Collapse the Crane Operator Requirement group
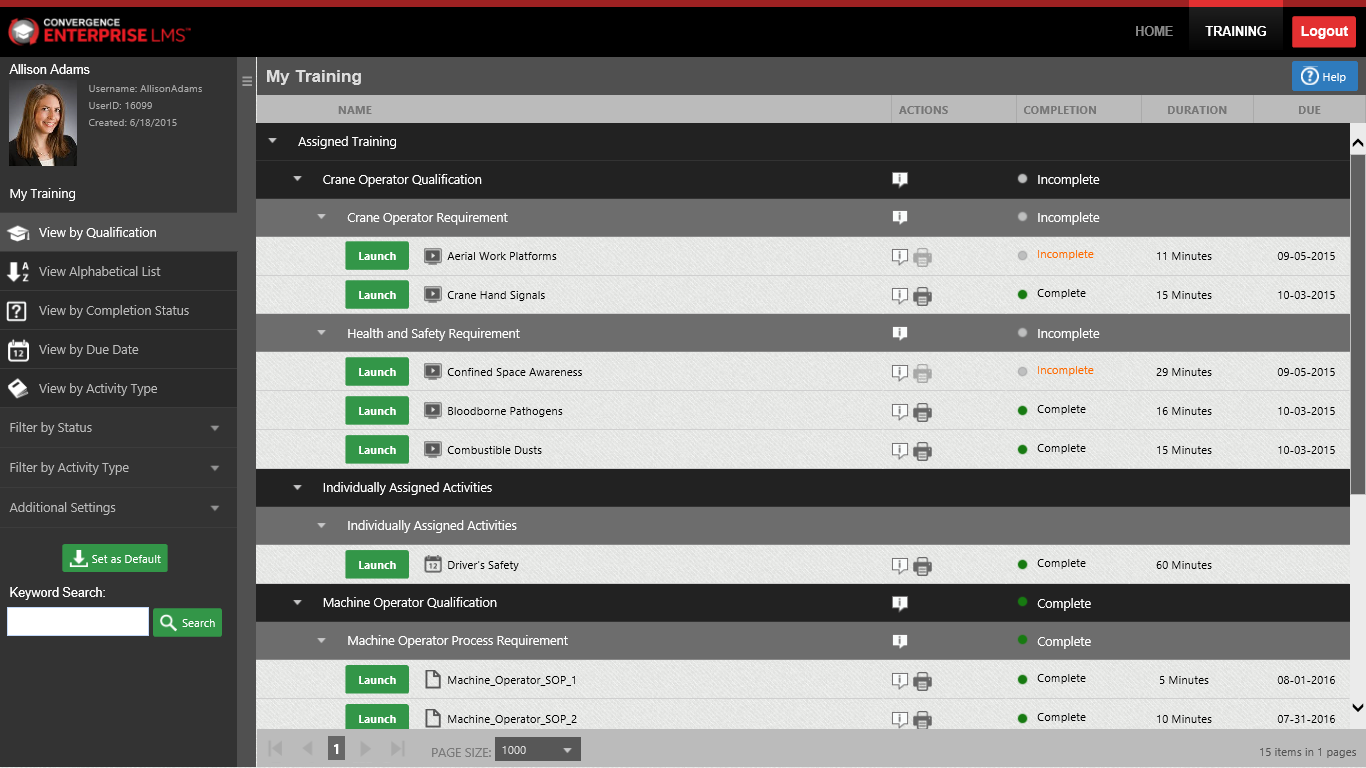 (x=321, y=217)
